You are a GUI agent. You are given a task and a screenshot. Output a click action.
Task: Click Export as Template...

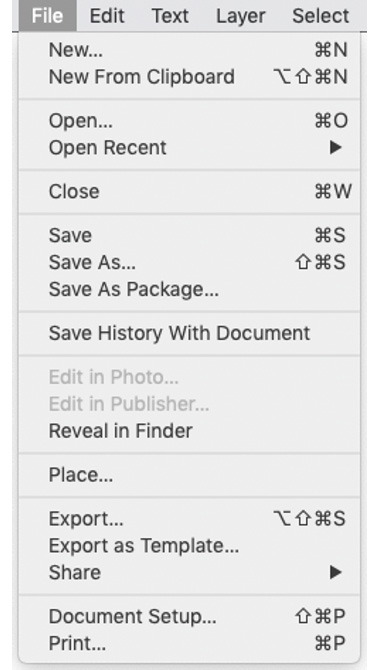click(189, 546)
